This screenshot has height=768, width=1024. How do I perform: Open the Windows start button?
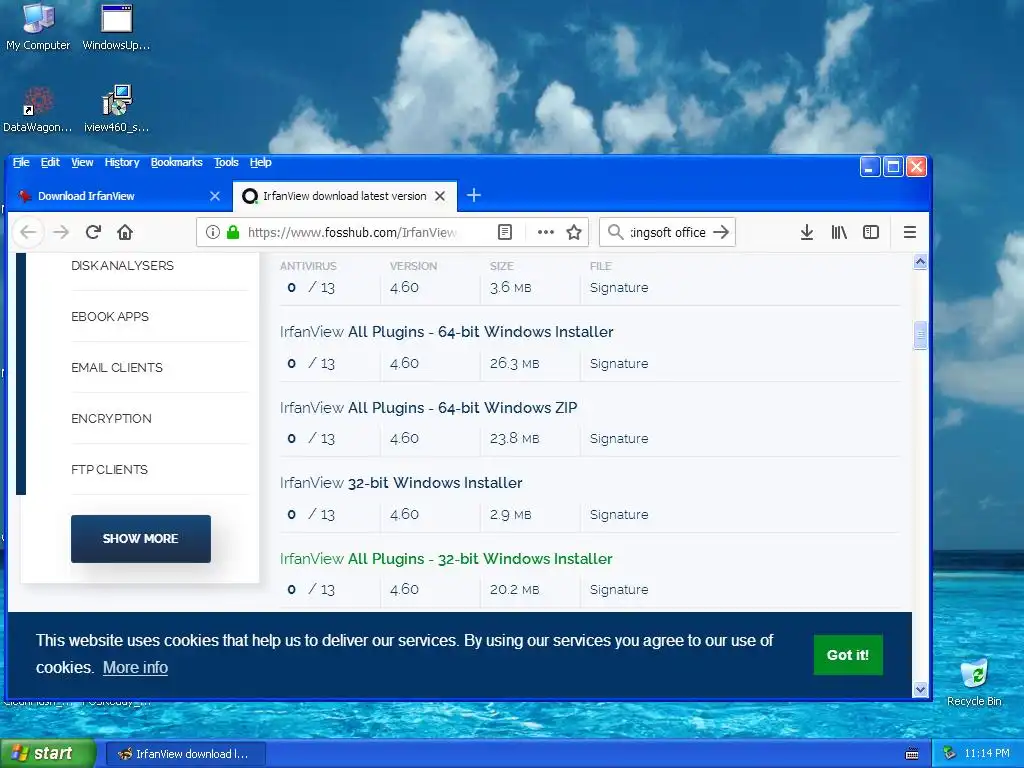48,754
